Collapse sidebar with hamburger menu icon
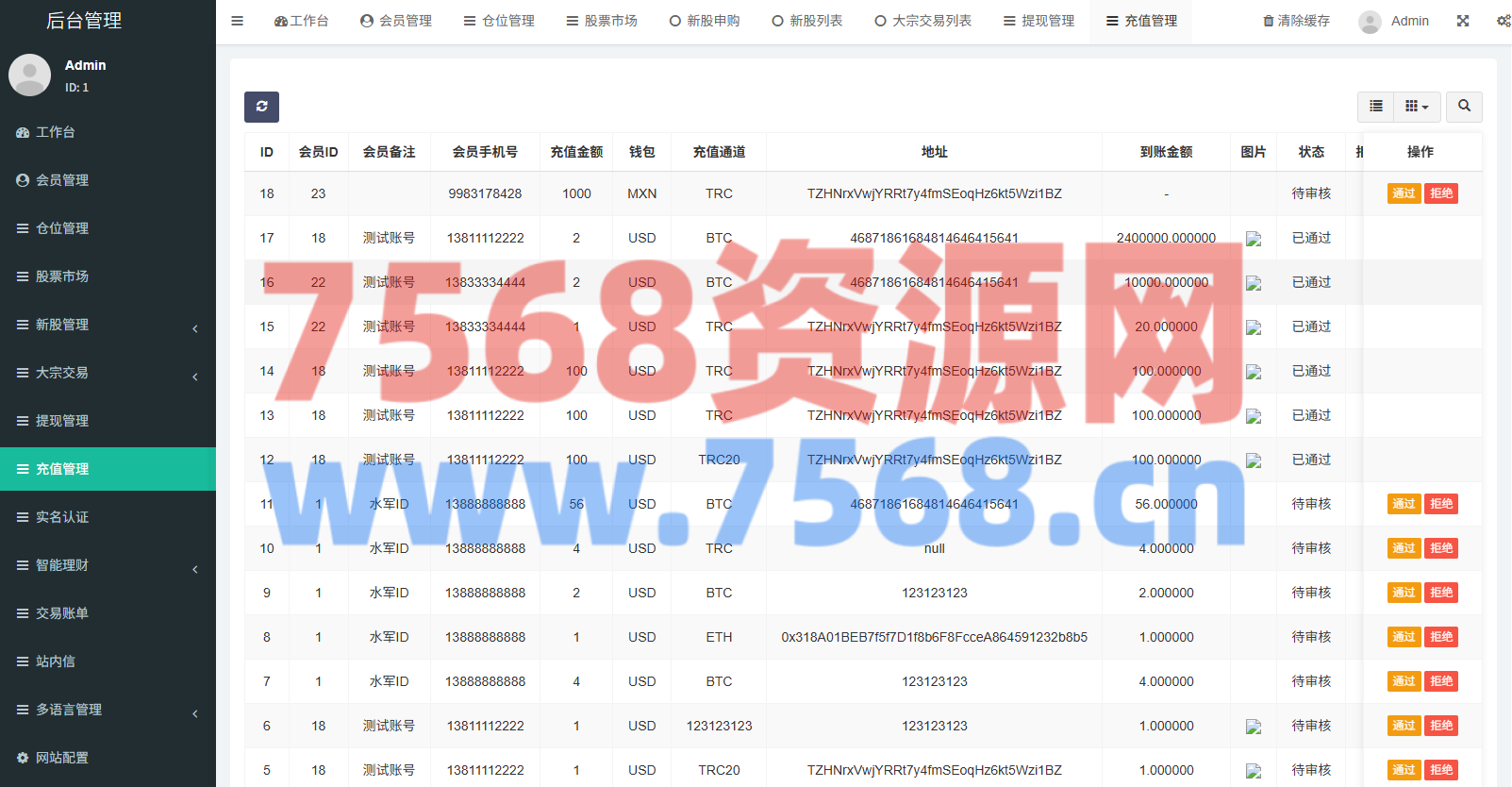Image resolution: width=1512 pixels, height=787 pixels. 238,21
